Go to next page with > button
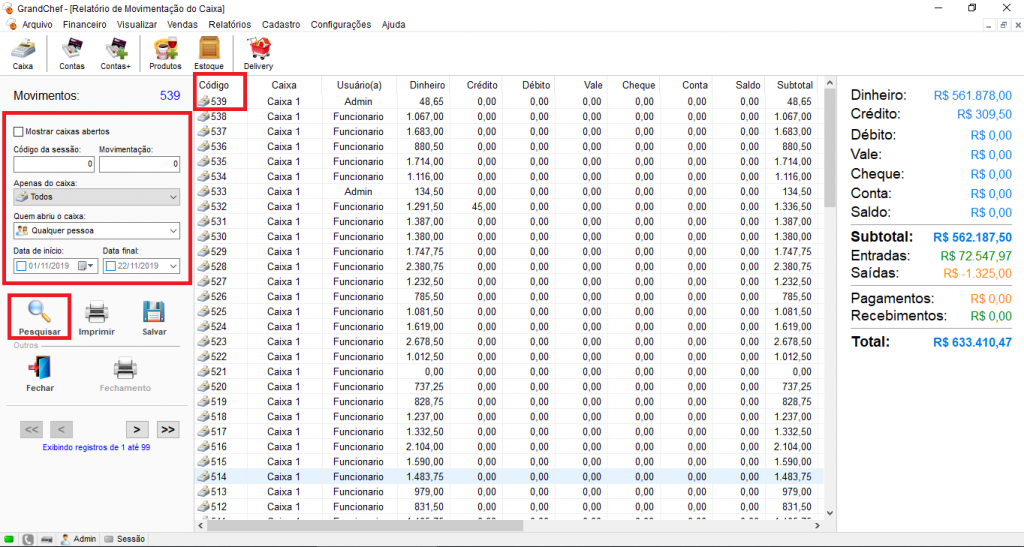This screenshot has width=1024, height=547. tap(137, 429)
